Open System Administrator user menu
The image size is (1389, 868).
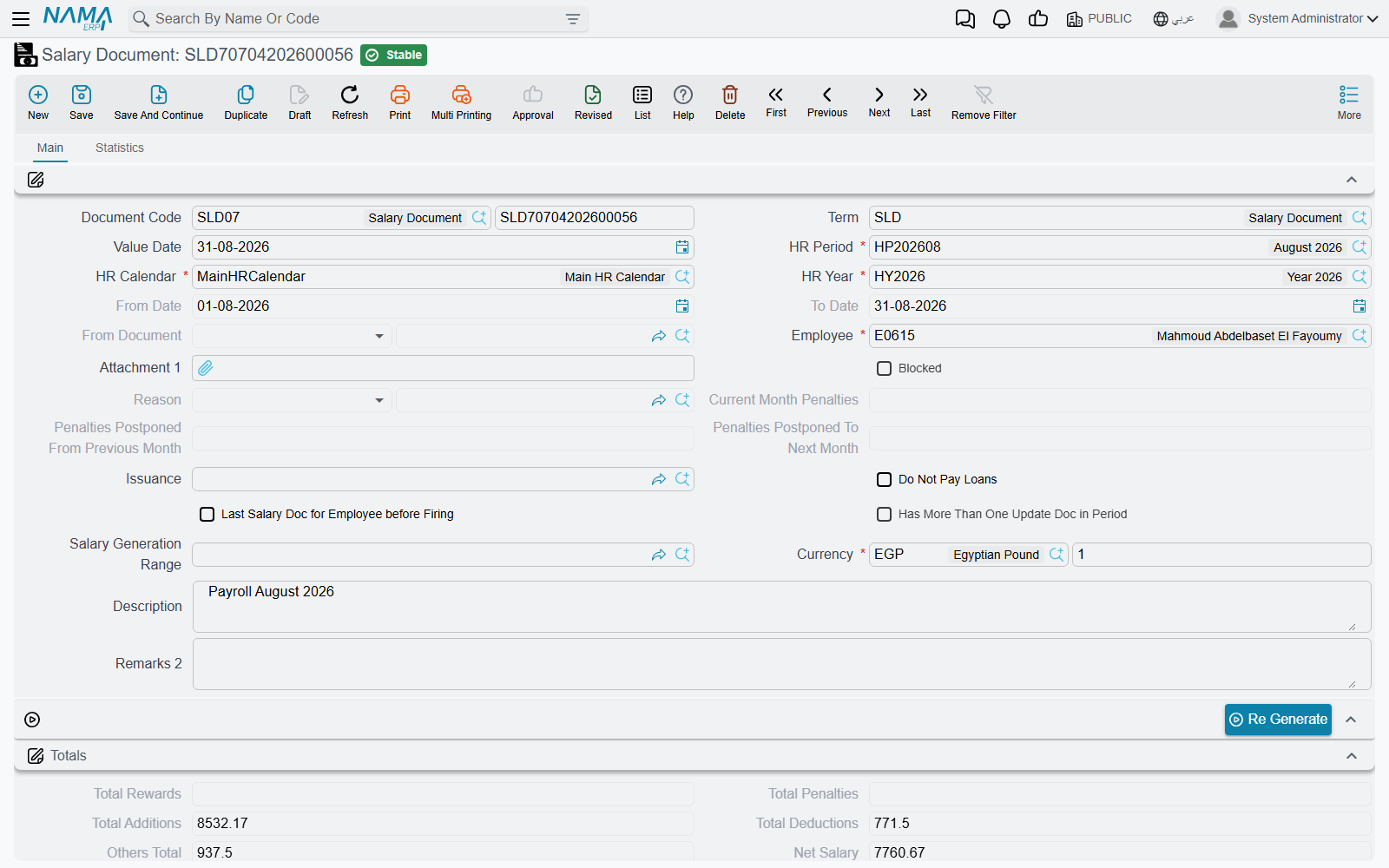tap(1298, 18)
